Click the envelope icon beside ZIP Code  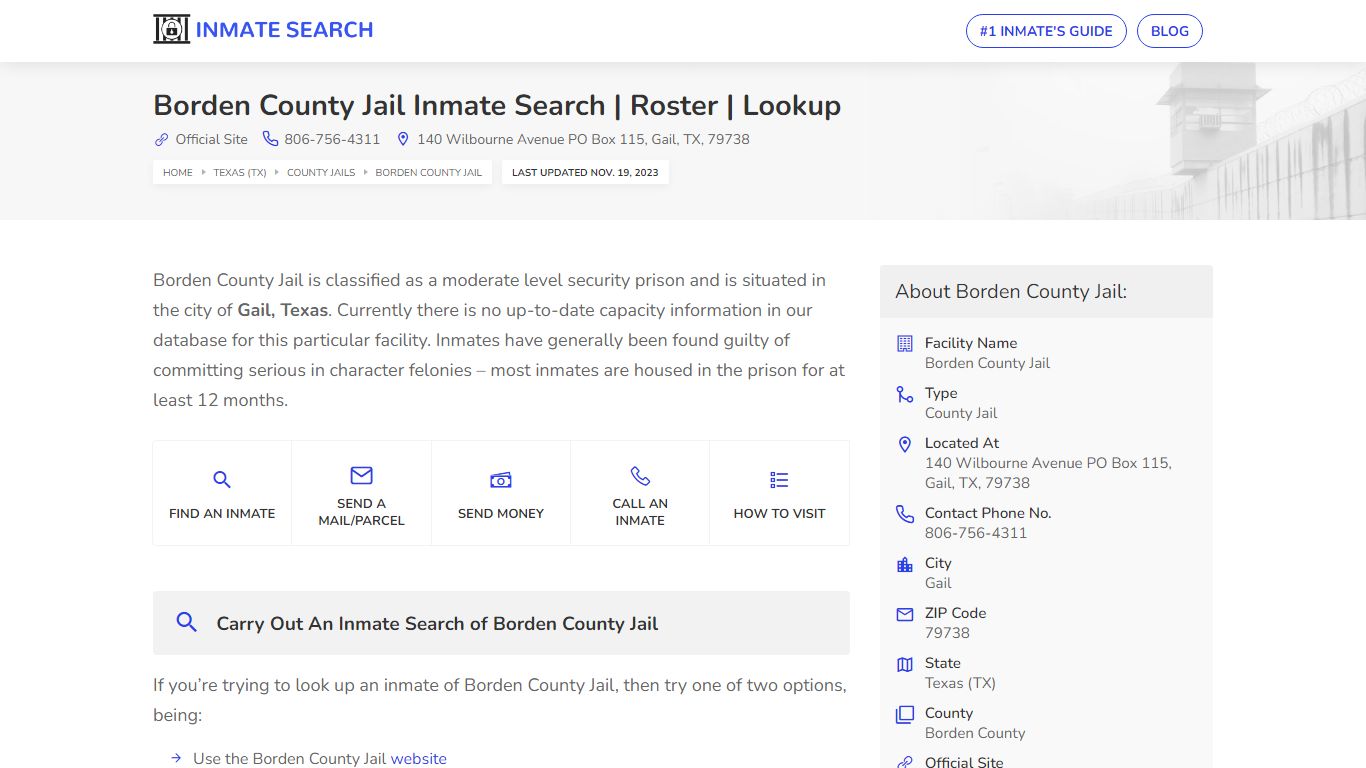tap(905, 614)
